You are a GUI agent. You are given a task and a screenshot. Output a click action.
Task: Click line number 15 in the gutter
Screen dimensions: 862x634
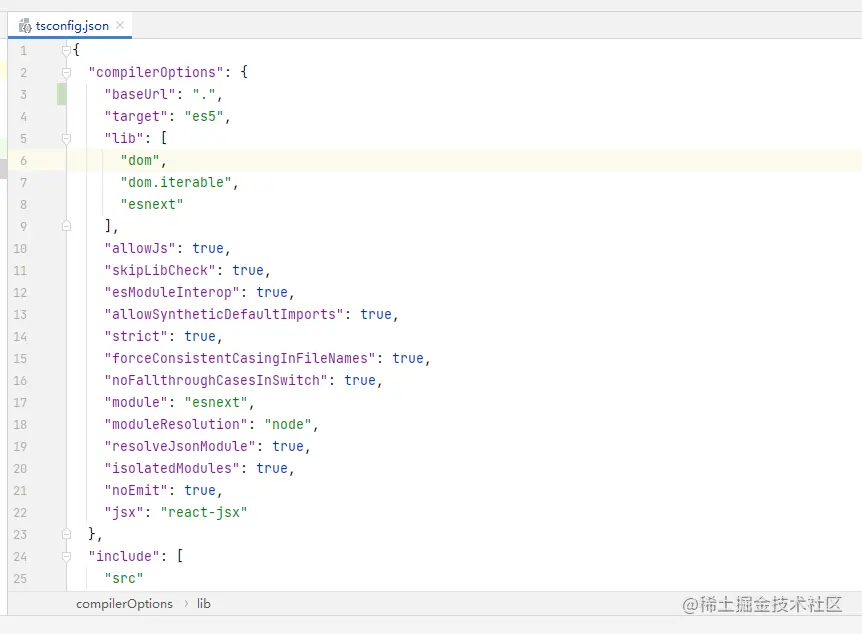point(20,359)
